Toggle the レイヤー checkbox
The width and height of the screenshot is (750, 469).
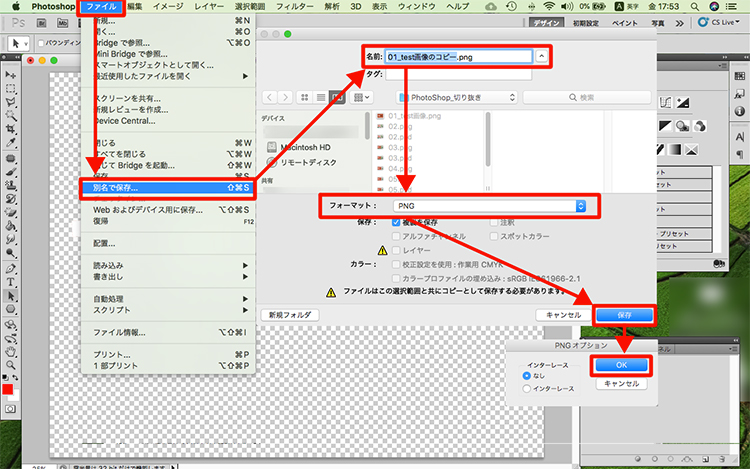click(396, 250)
